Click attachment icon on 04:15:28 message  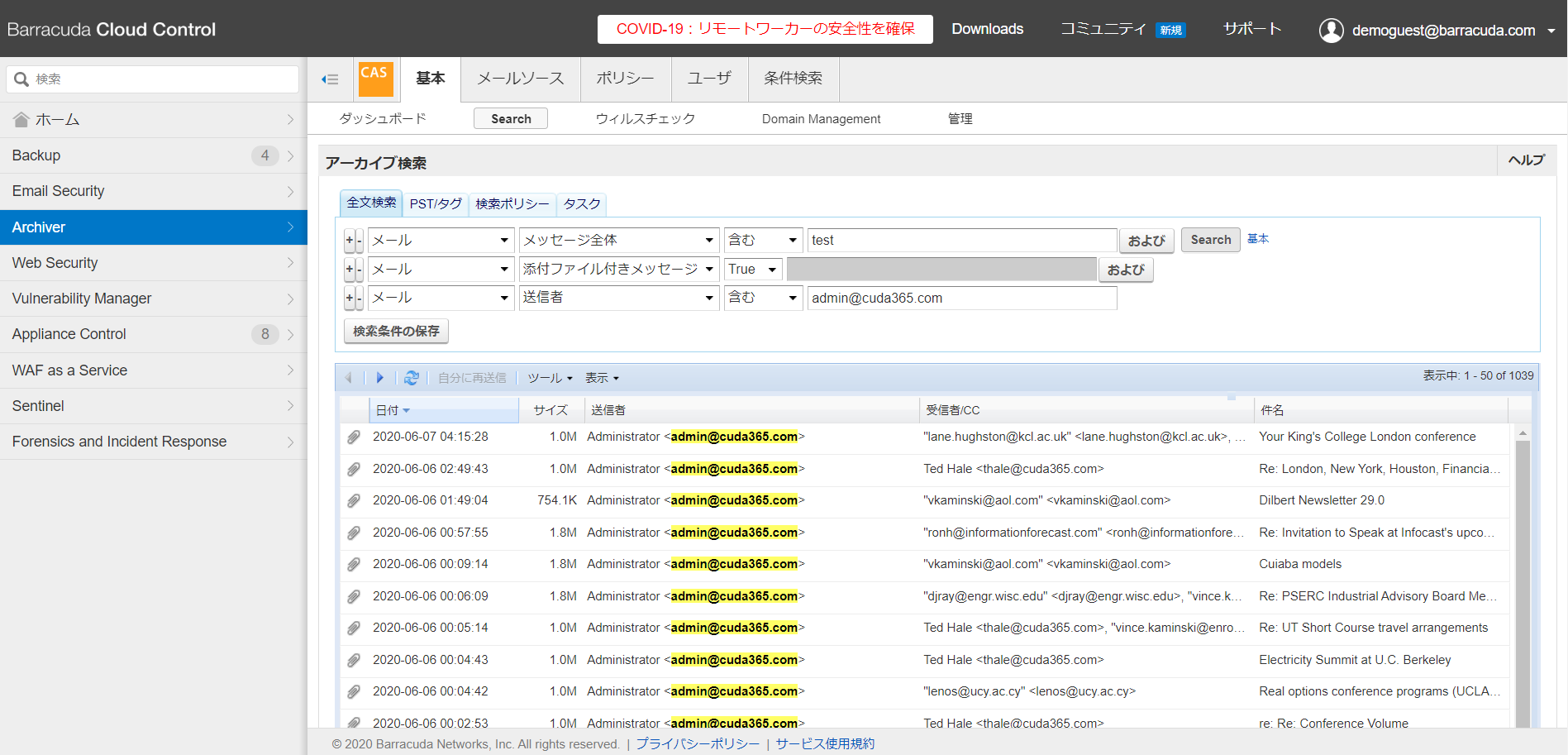click(x=354, y=437)
